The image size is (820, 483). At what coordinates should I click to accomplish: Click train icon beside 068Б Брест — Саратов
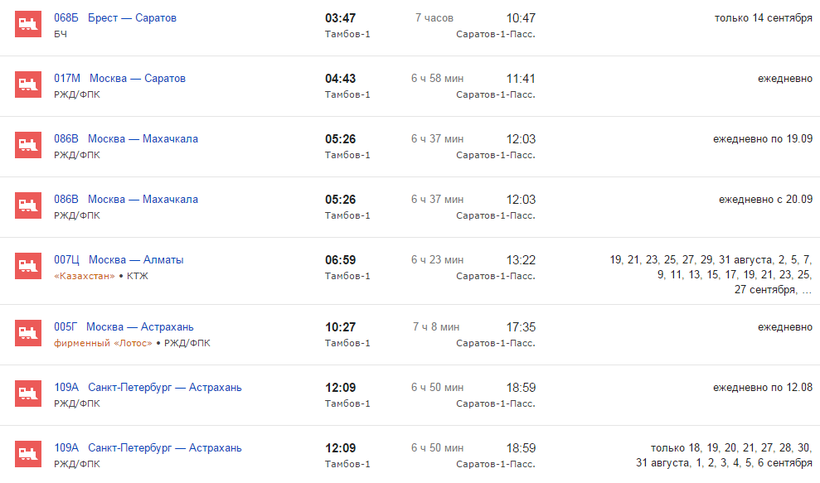[x=27, y=25]
